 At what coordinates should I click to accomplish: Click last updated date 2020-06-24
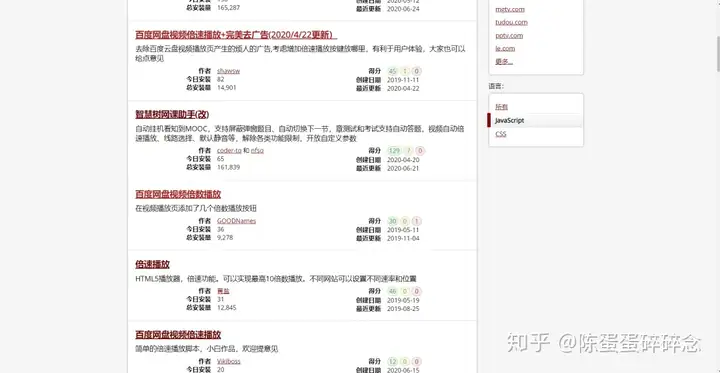click(403, 9)
